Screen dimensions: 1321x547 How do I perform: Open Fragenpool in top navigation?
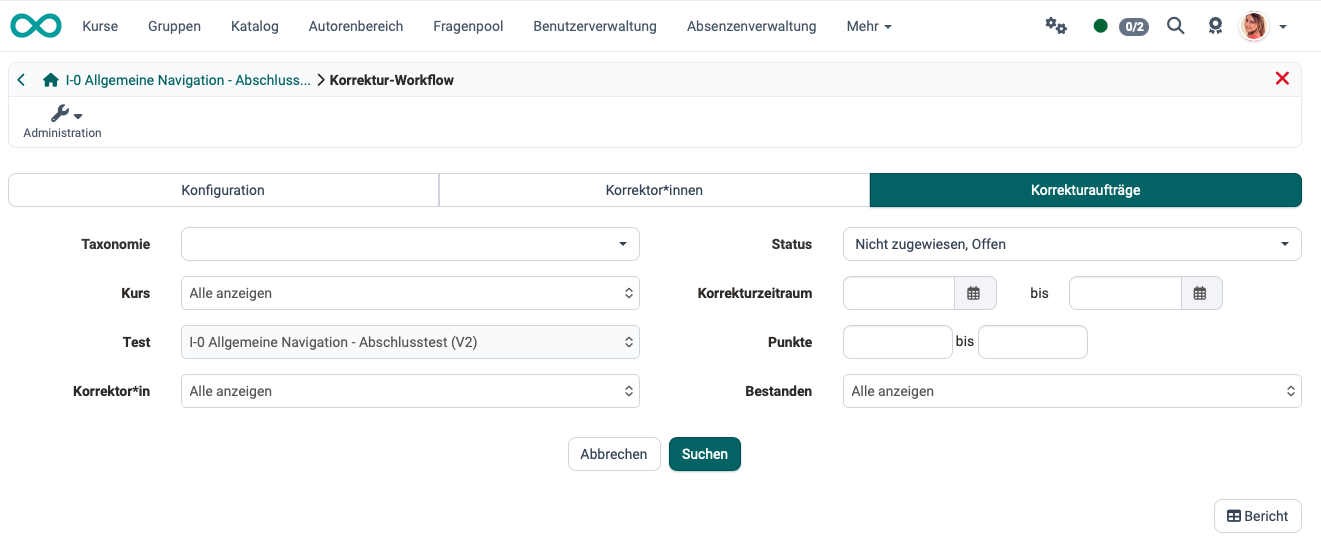point(468,26)
